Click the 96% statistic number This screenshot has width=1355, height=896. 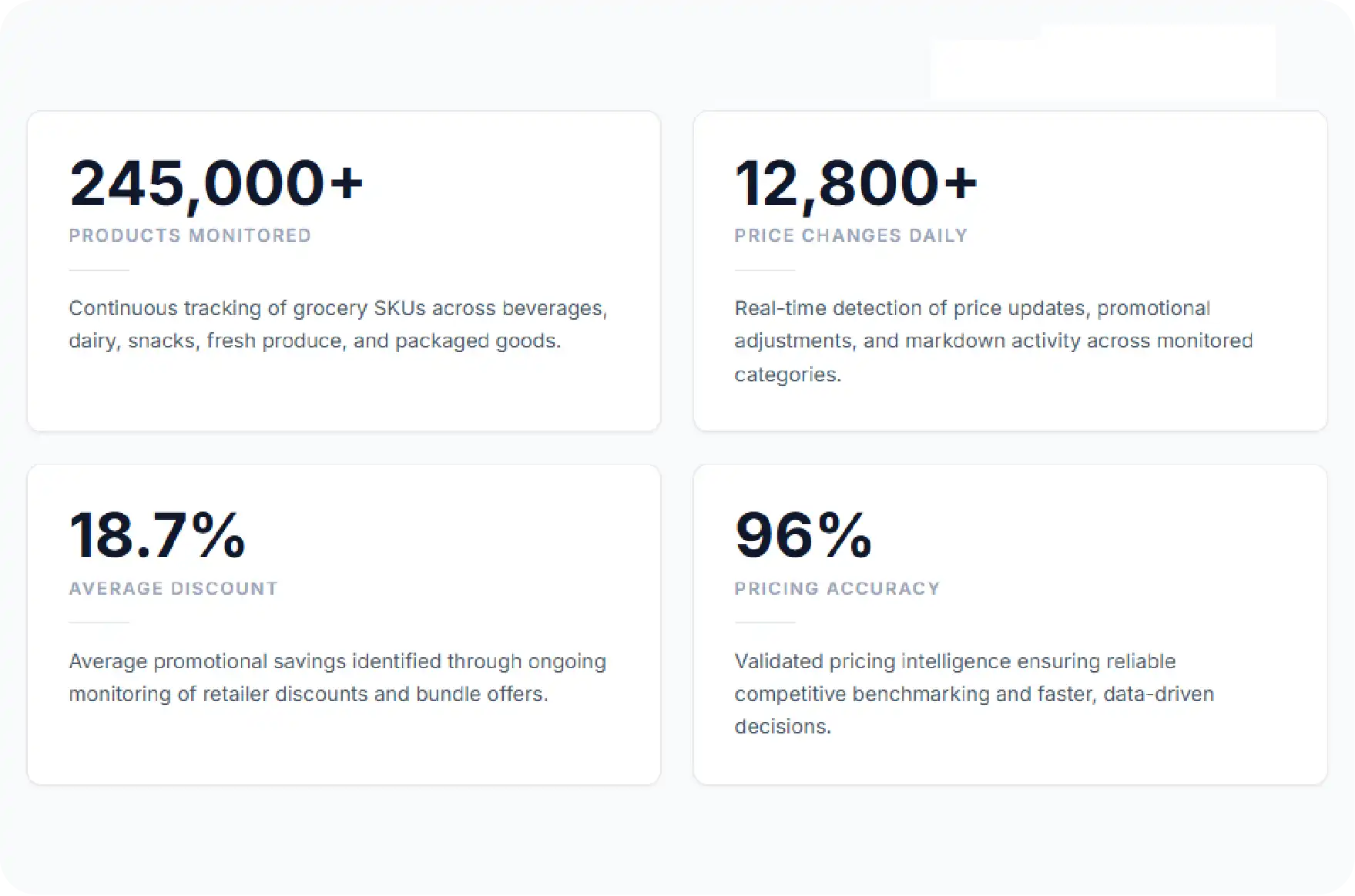pos(803,535)
